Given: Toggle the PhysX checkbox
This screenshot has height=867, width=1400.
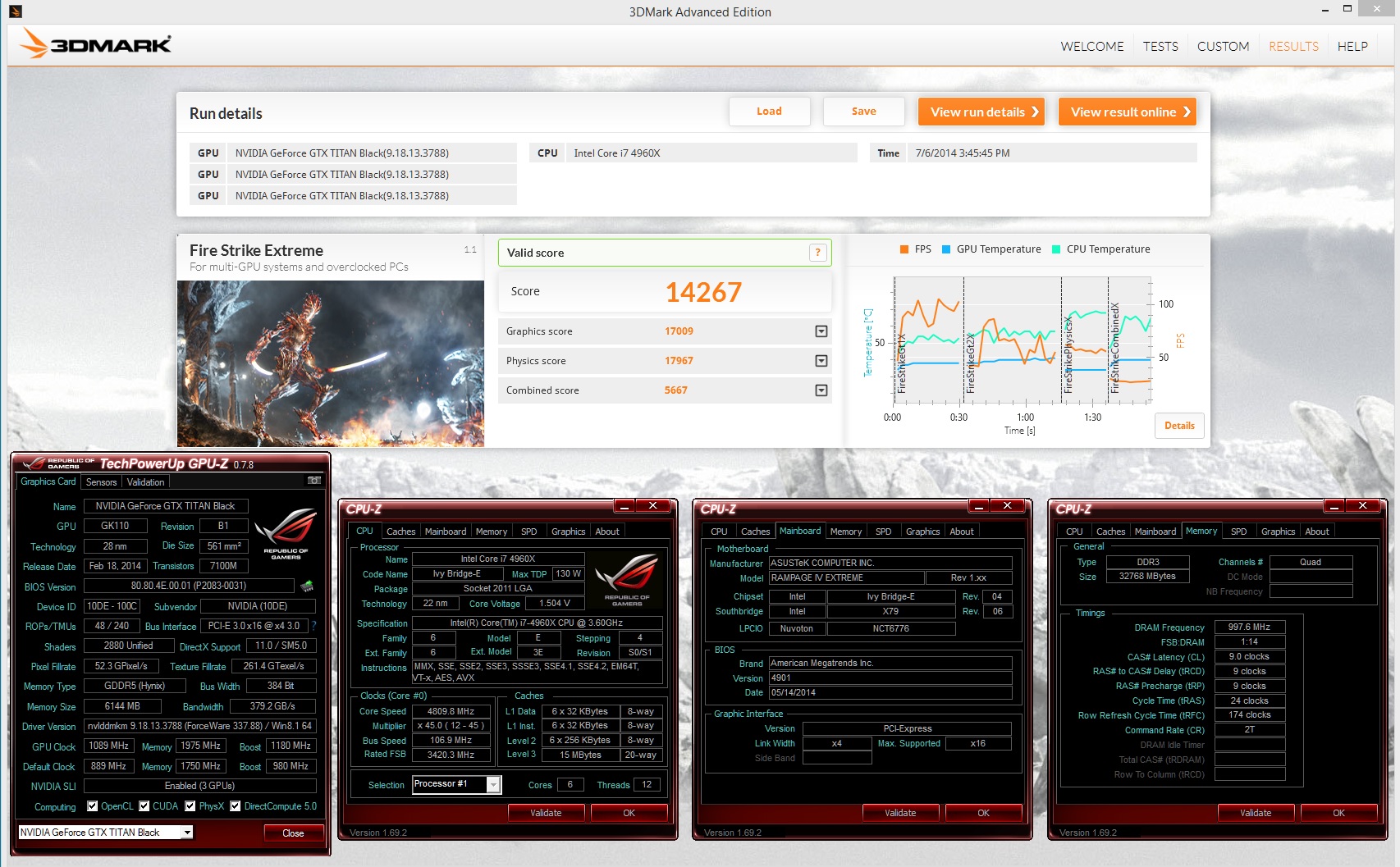Looking at the screenshot, I should (x=190, y=806).
